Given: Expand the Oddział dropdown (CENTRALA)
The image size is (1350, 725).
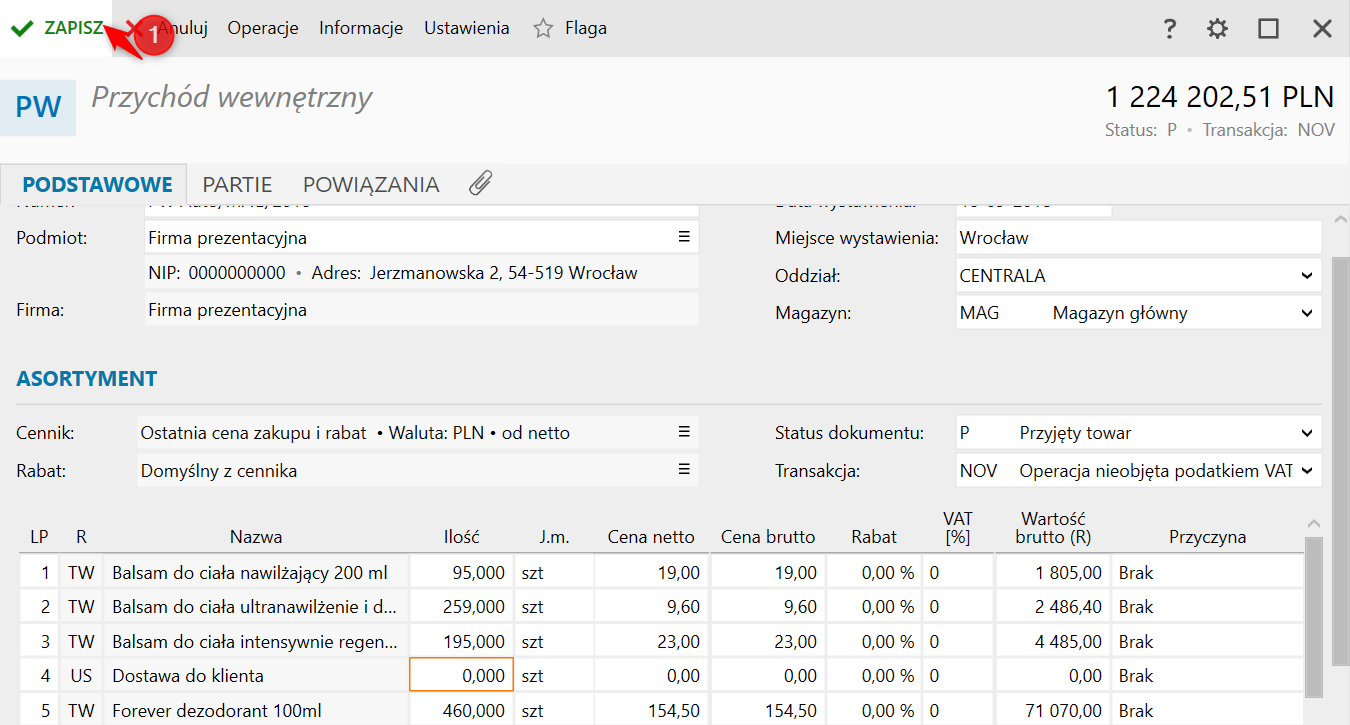Looking at the screenshot, I should (x=1306, y=276).
